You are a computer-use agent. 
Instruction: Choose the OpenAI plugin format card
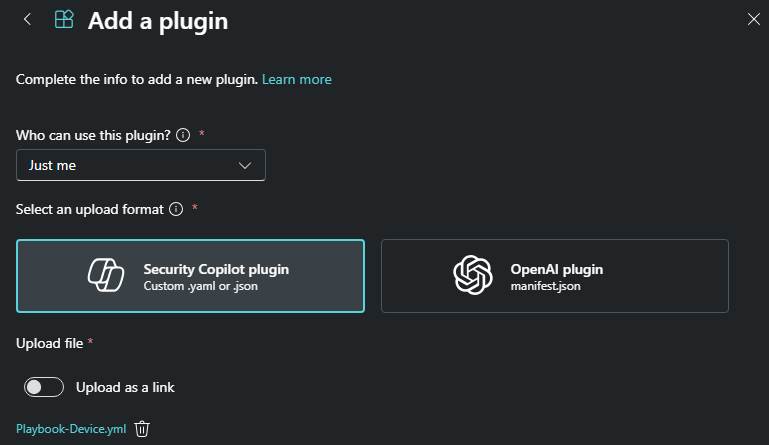554,276
